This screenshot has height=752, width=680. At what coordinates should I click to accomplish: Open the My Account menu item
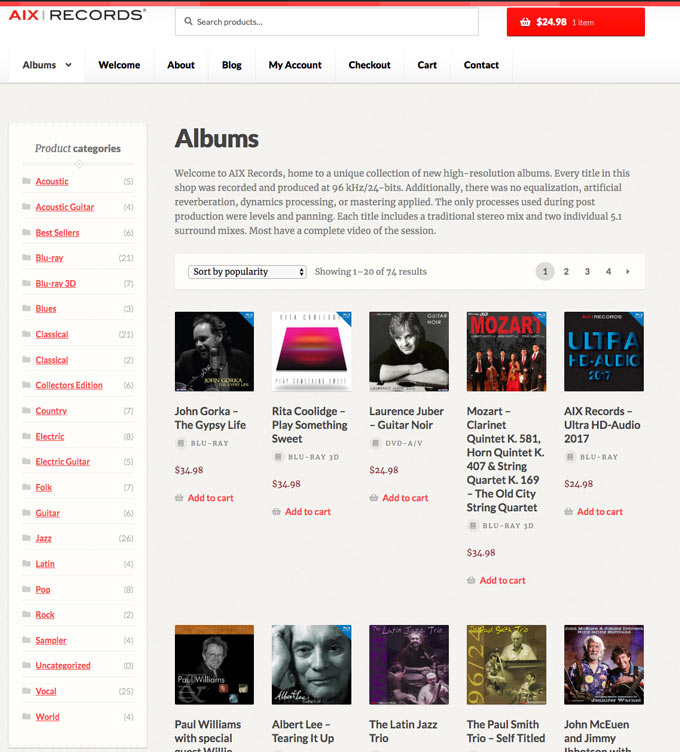[x=295, y=65]
